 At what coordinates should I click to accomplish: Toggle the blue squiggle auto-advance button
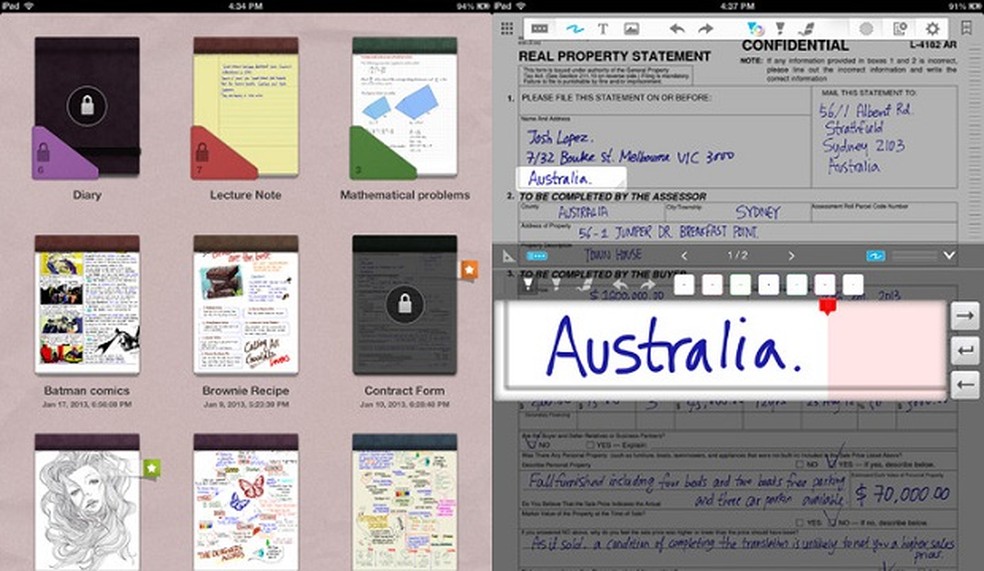(x=875, y=255)
